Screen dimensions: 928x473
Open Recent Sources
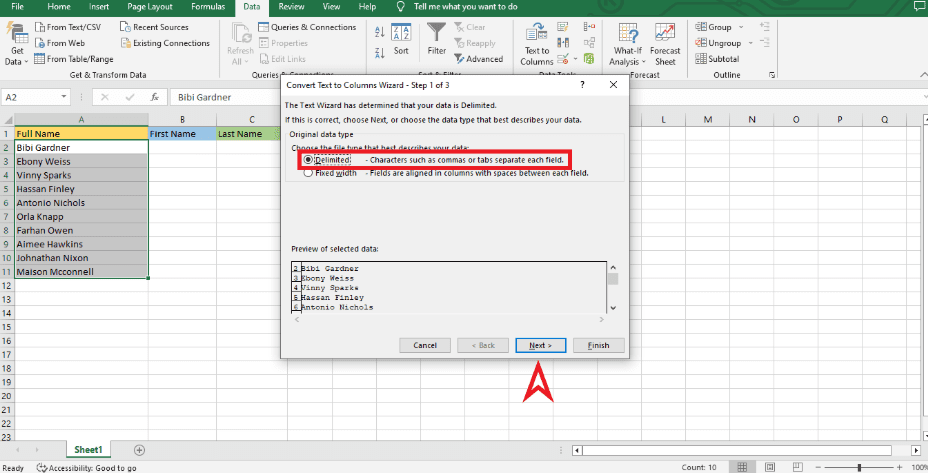pyautogui.click(x=154, y=27)
